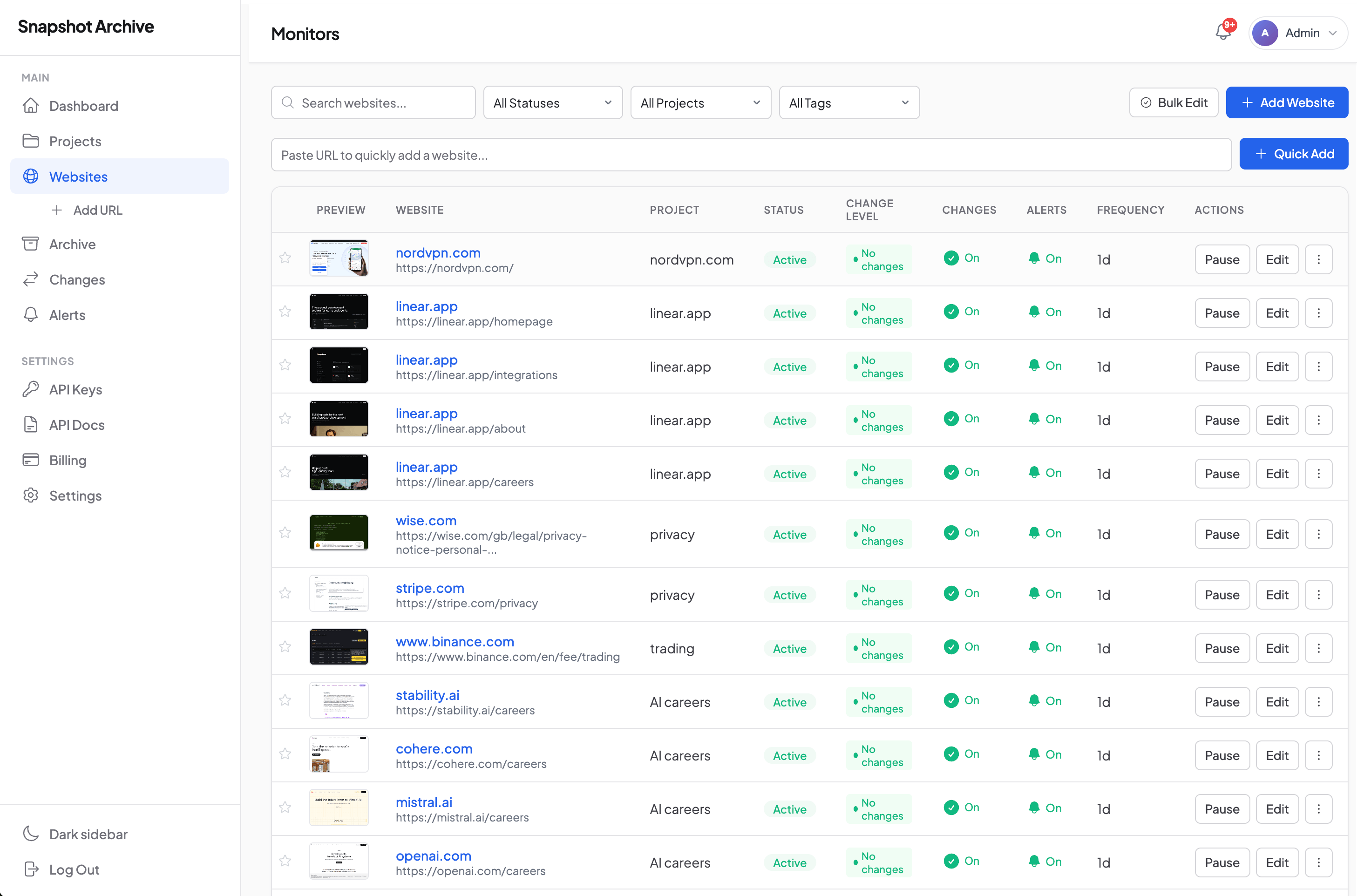The height and width of the screenshot is (896, 1357).
Task: Open the All Projects dropdown
Action: coord(700,103)
